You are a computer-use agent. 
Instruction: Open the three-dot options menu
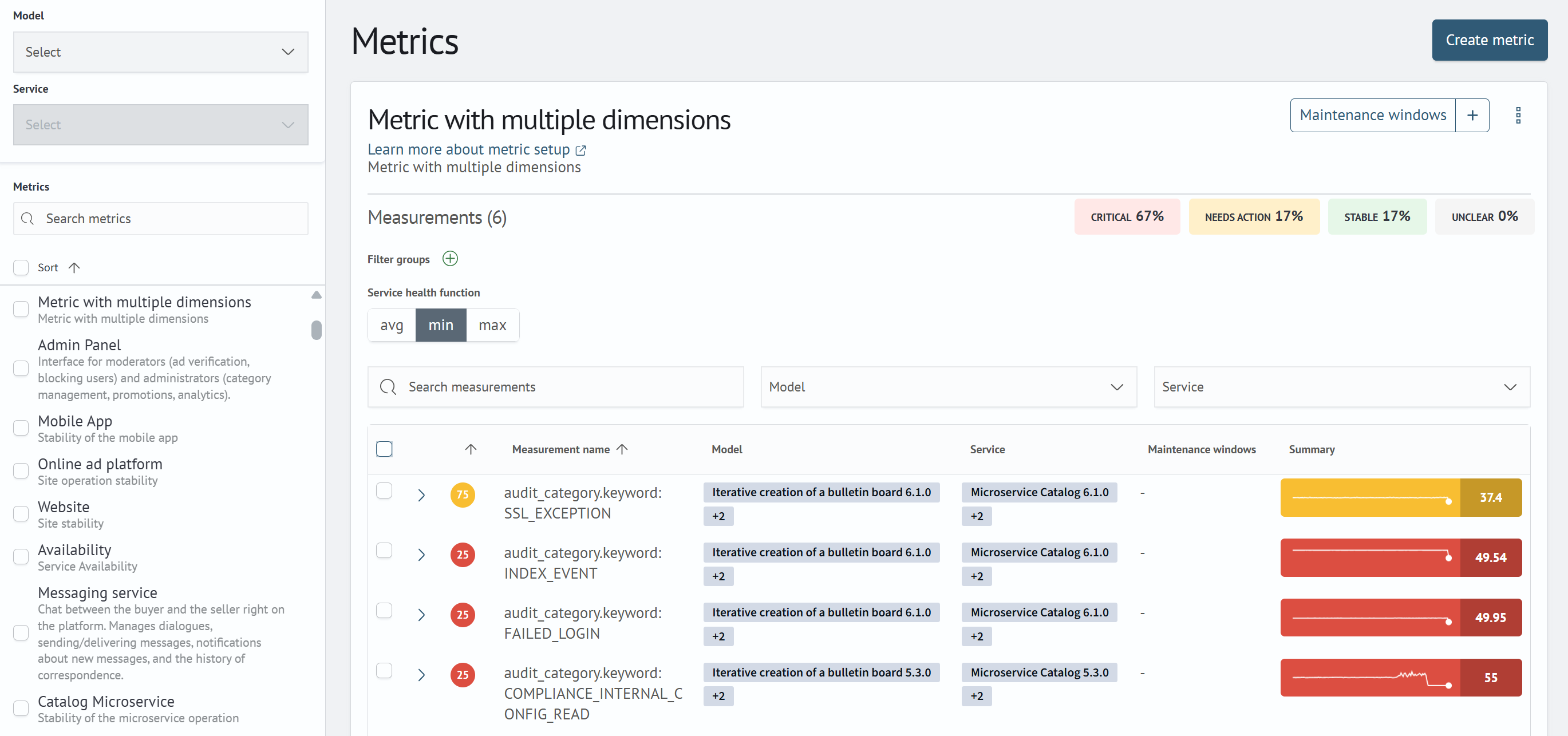tap(1518, 115)
